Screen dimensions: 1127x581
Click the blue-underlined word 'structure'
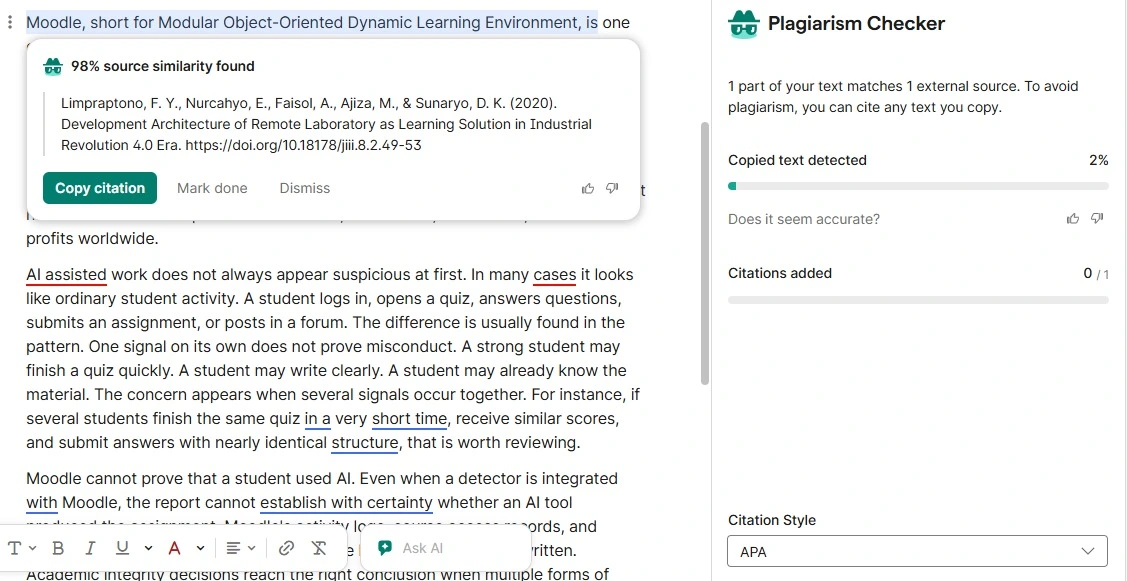[x=364, y=443]
